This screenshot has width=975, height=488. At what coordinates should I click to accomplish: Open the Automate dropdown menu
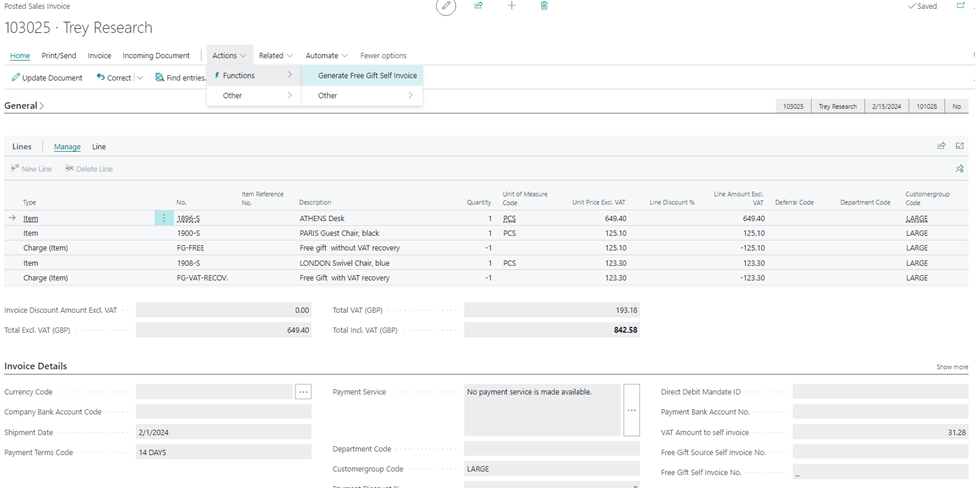326,55
